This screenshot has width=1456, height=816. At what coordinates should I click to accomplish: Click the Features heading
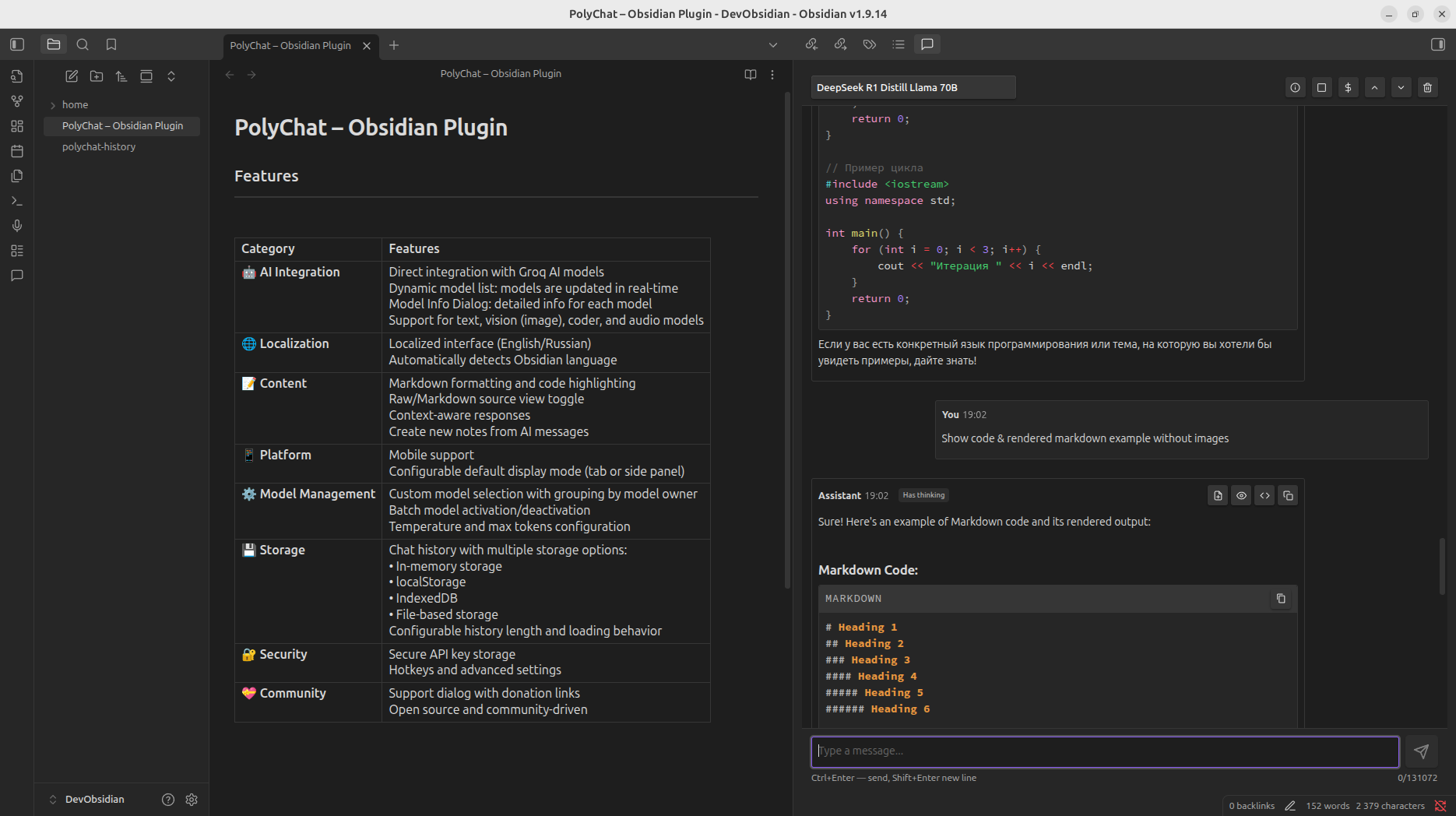[266, 176]
